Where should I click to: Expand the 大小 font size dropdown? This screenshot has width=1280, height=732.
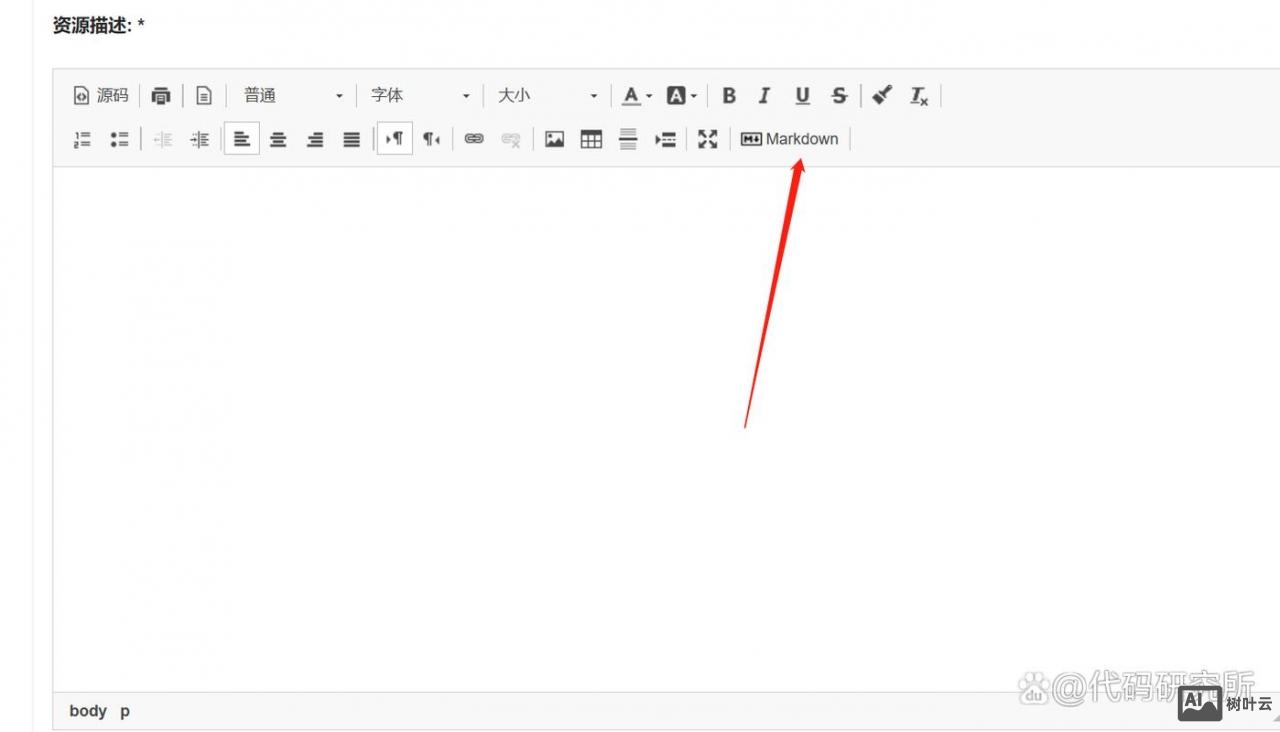[x=547, y=96]
